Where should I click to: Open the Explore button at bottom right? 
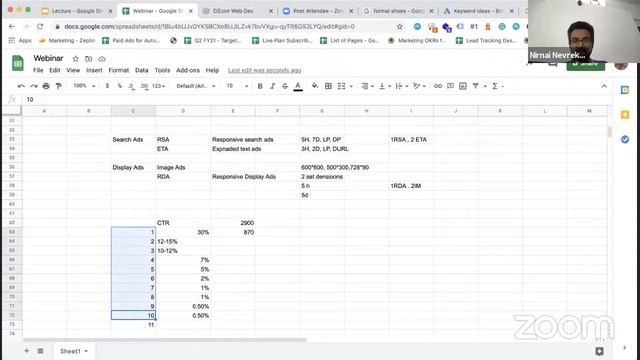[599, 351]
